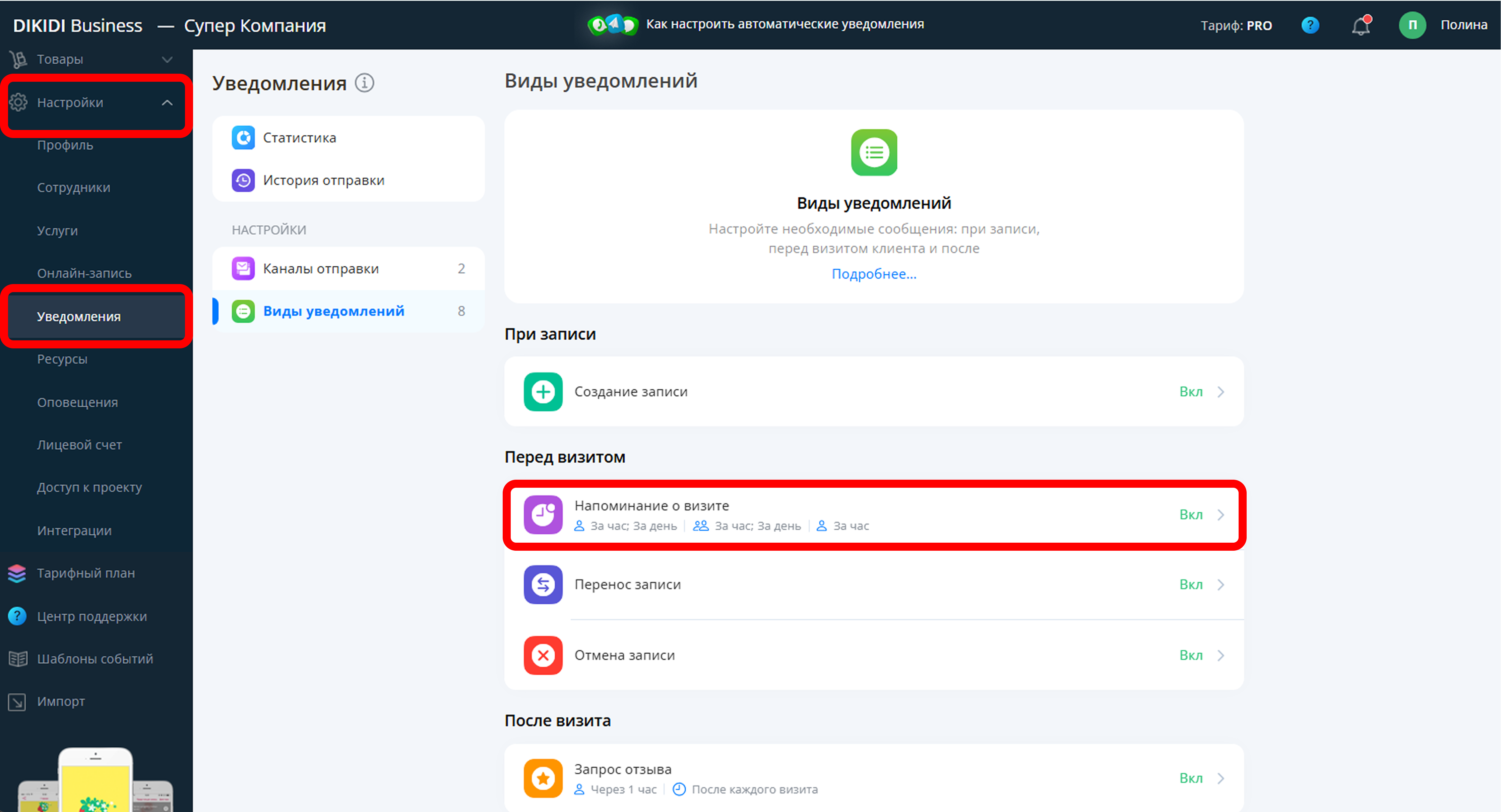Click the orange Запрос отзыва star icon
The image size is (1501, 812).
pyautogui.click(x=543, y=777)
